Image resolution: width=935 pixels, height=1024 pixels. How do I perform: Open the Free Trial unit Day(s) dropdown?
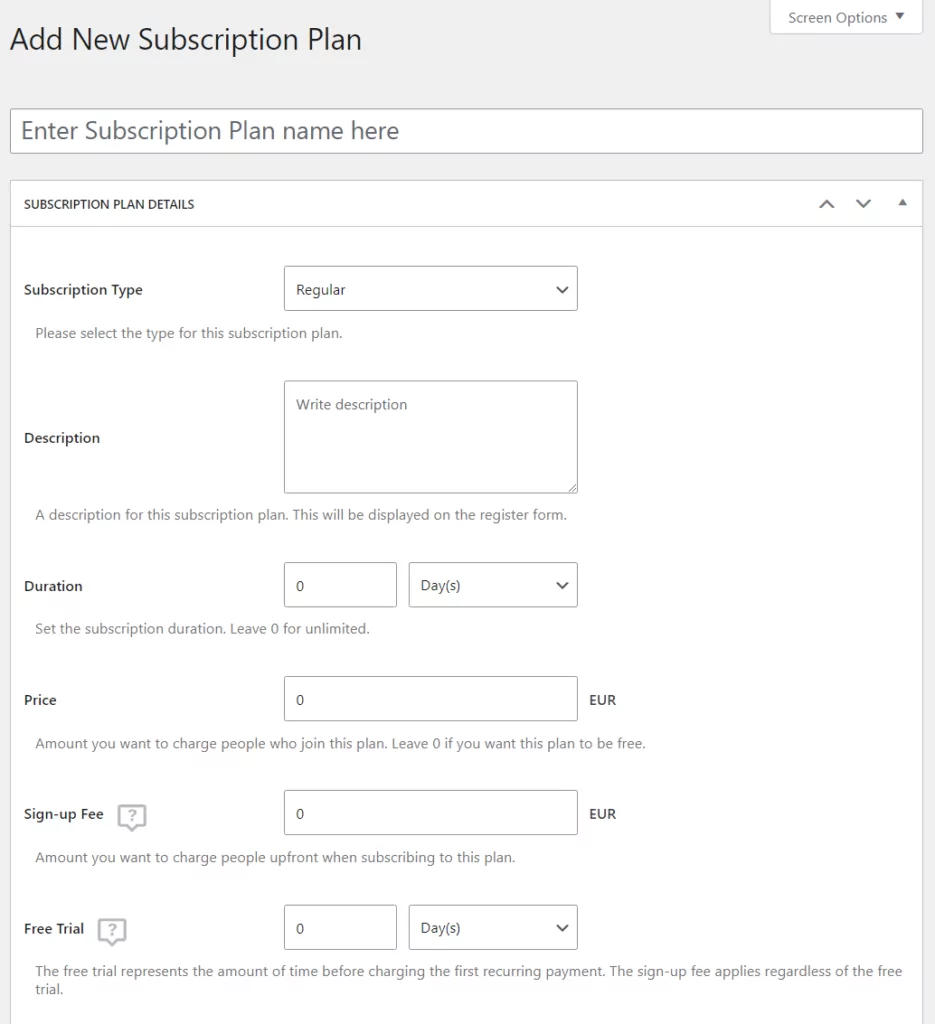point(493,927)
